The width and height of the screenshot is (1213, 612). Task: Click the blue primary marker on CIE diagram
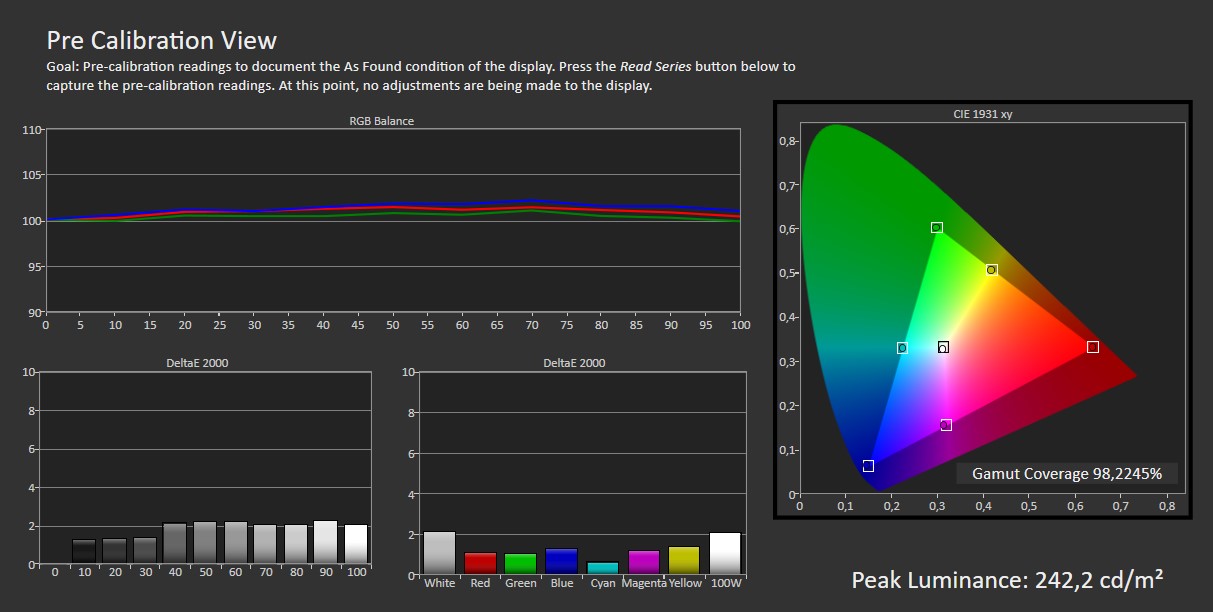[x=868, y=466]
